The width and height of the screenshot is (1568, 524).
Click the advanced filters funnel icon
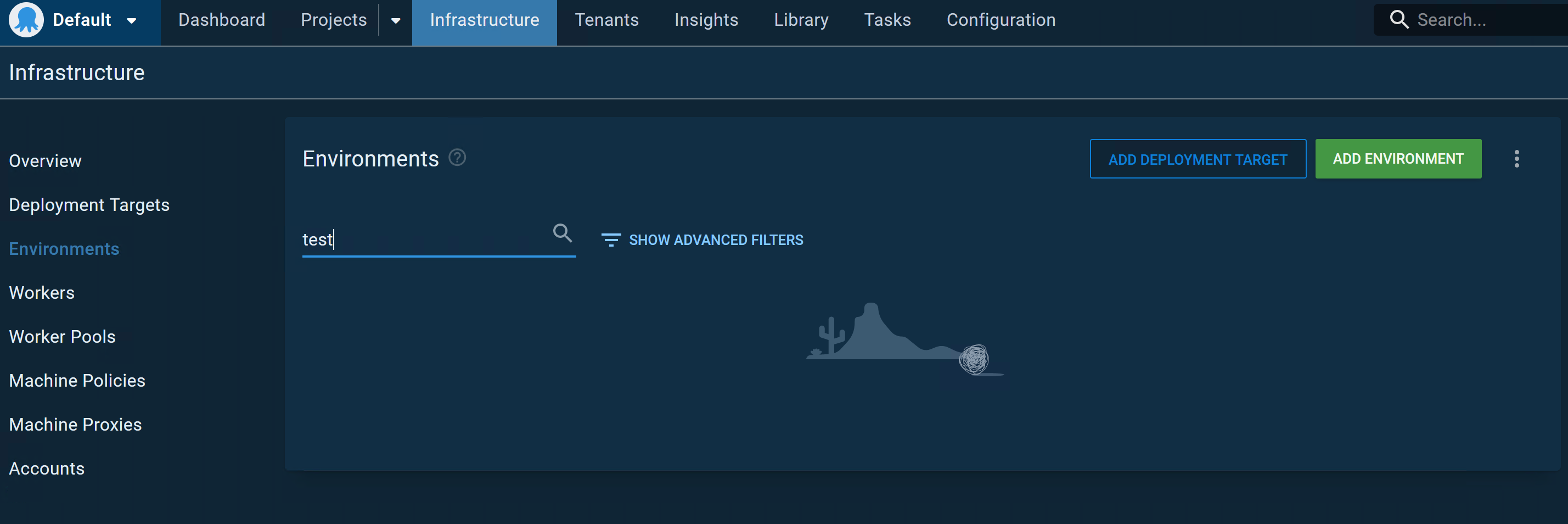point(610,239)
